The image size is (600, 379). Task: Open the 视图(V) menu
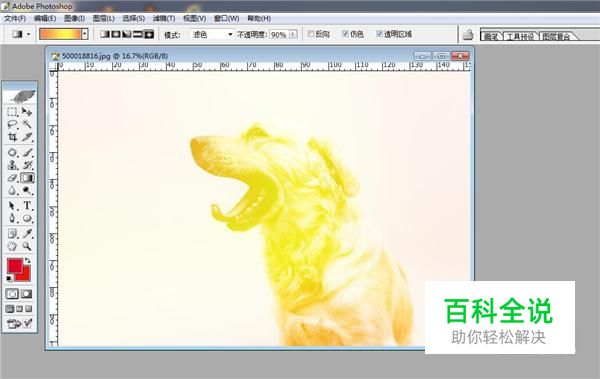pos(194,18)
